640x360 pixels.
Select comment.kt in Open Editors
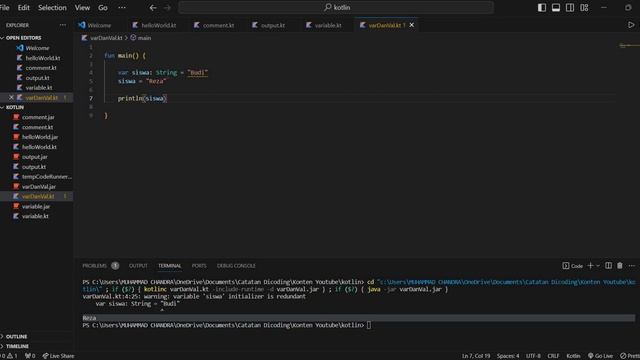point(41,68)
